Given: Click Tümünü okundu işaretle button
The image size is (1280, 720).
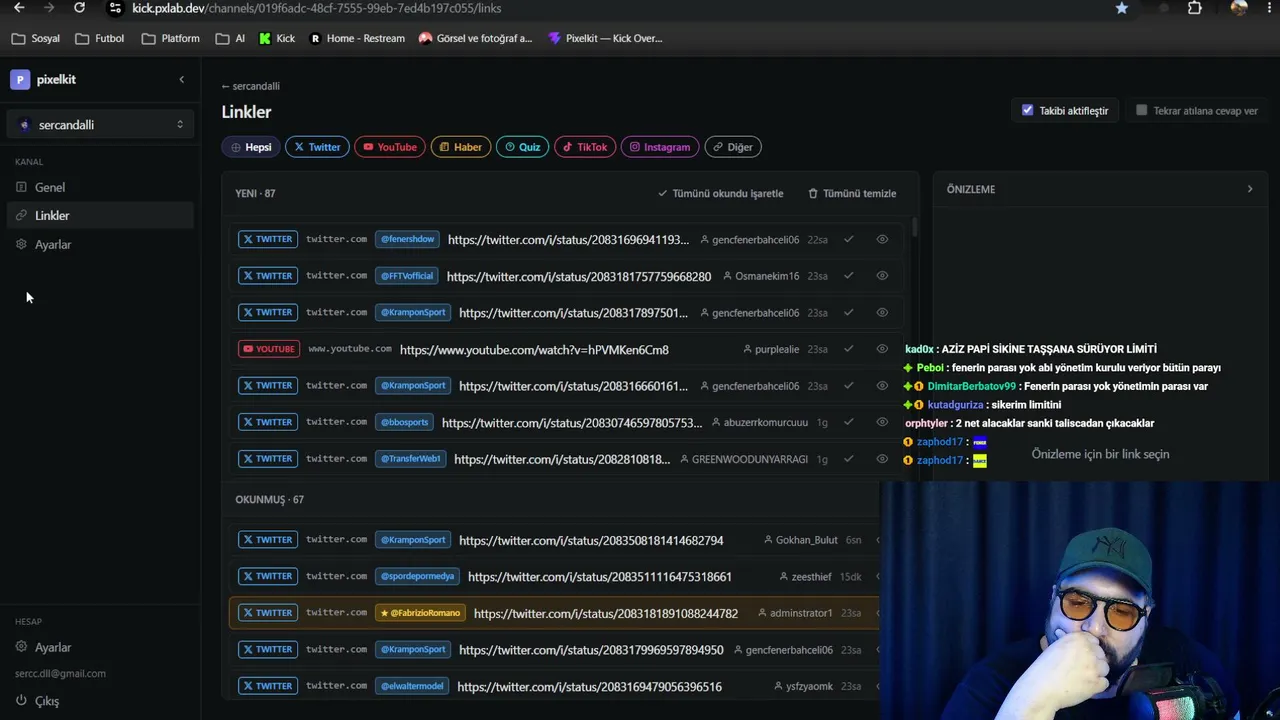Looking at the screenshot, I should (721, 193).
